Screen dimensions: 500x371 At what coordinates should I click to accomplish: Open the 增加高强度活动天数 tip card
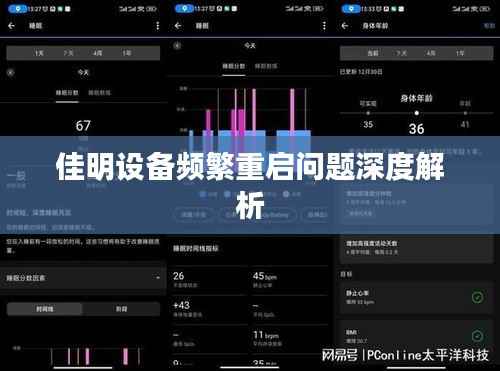click(416, 248)
